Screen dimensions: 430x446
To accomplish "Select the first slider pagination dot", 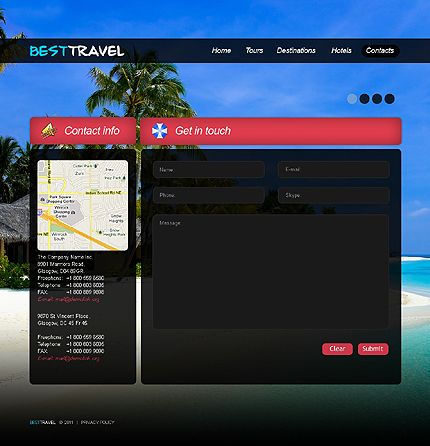I will click(x=352, y=99).
